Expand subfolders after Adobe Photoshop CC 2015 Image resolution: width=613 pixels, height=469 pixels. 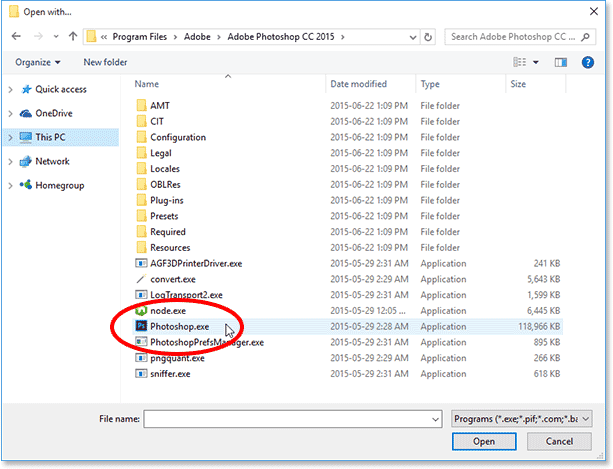(343, 37)
